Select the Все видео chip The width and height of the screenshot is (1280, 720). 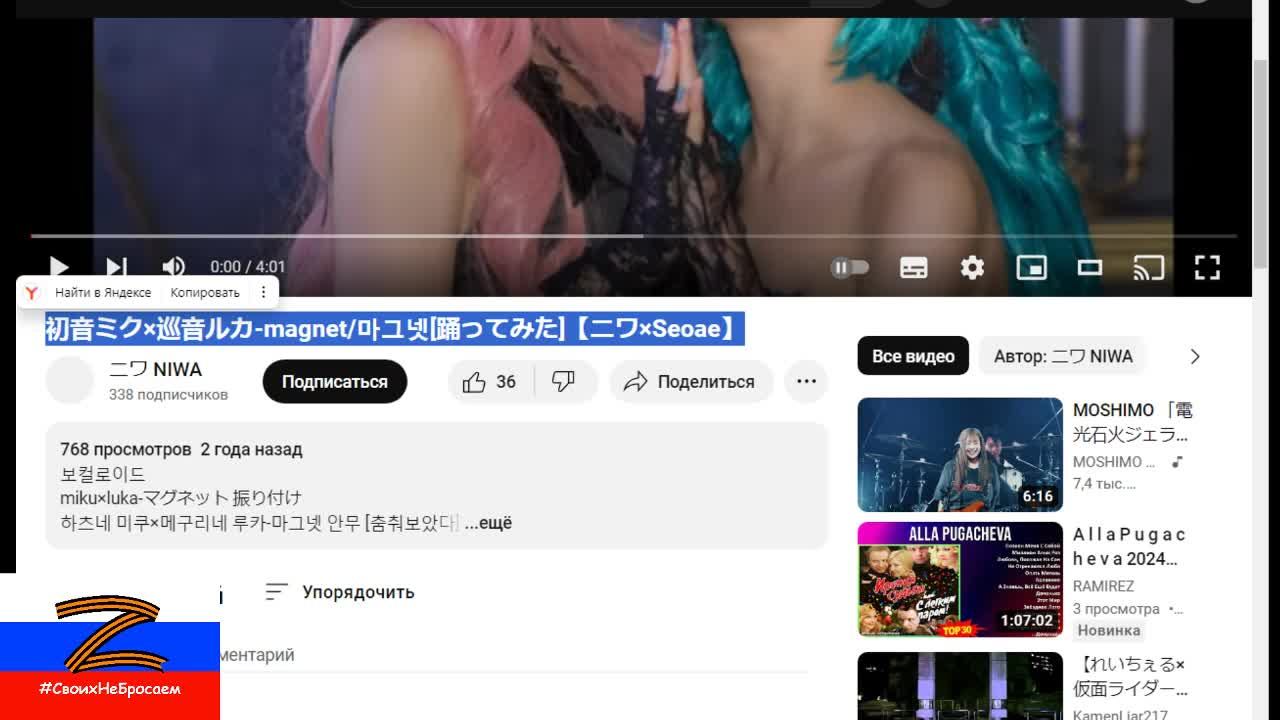coord(913,356)
